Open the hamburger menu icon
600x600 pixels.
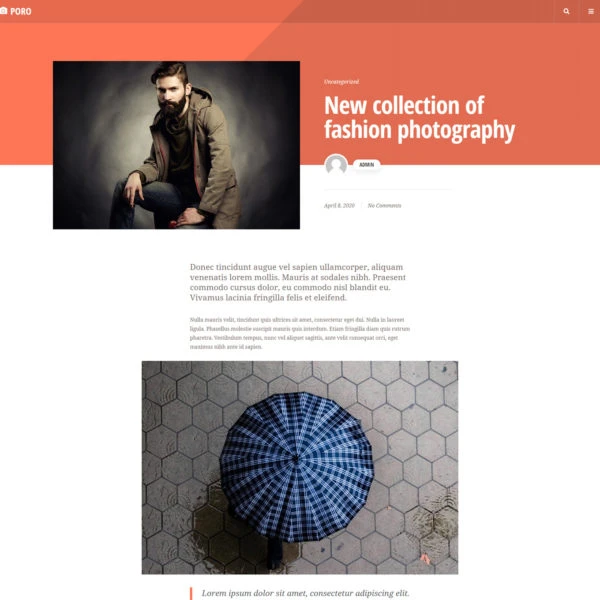(590, 11)
